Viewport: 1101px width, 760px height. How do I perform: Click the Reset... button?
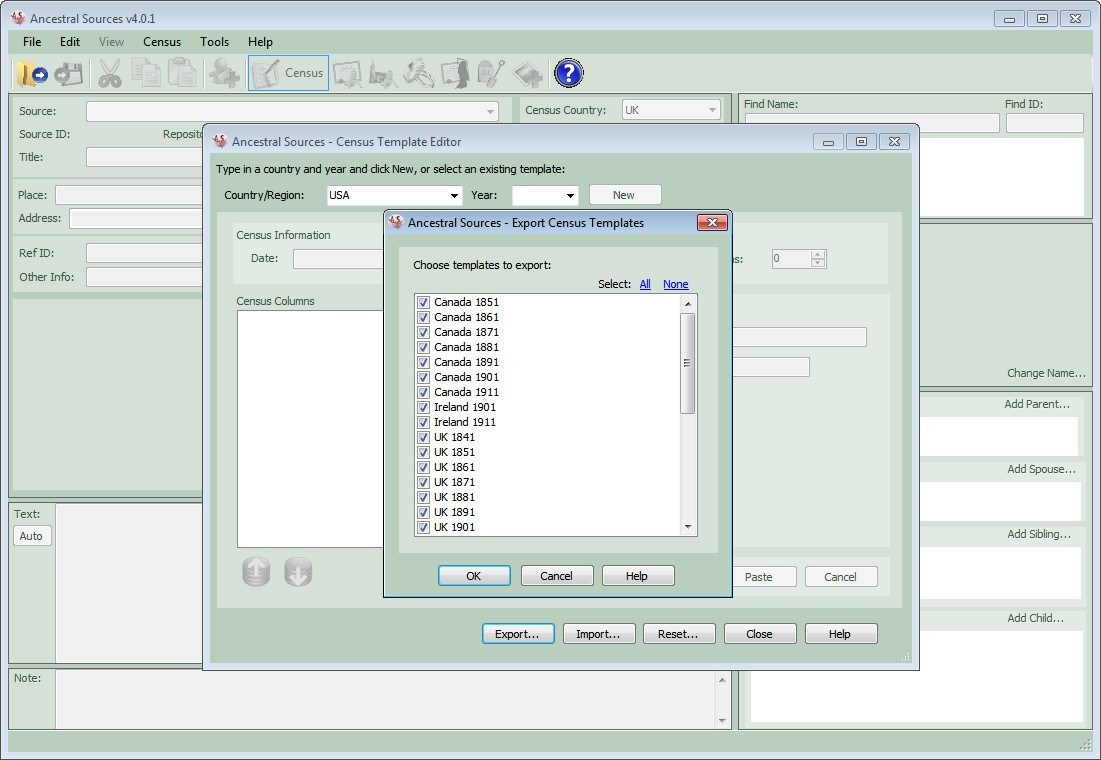point(679,634)
